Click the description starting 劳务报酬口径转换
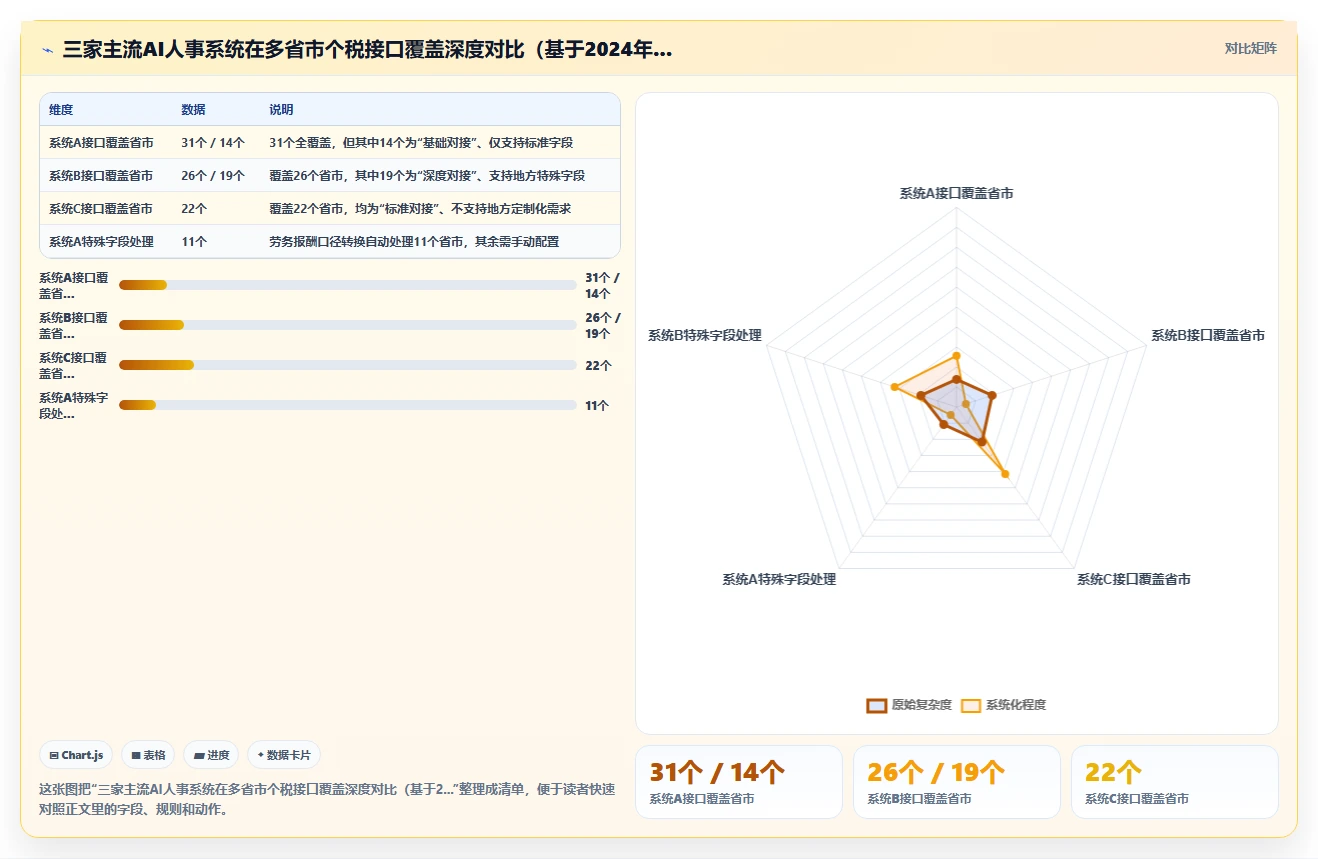1318x859 pixels. point(414,242)
